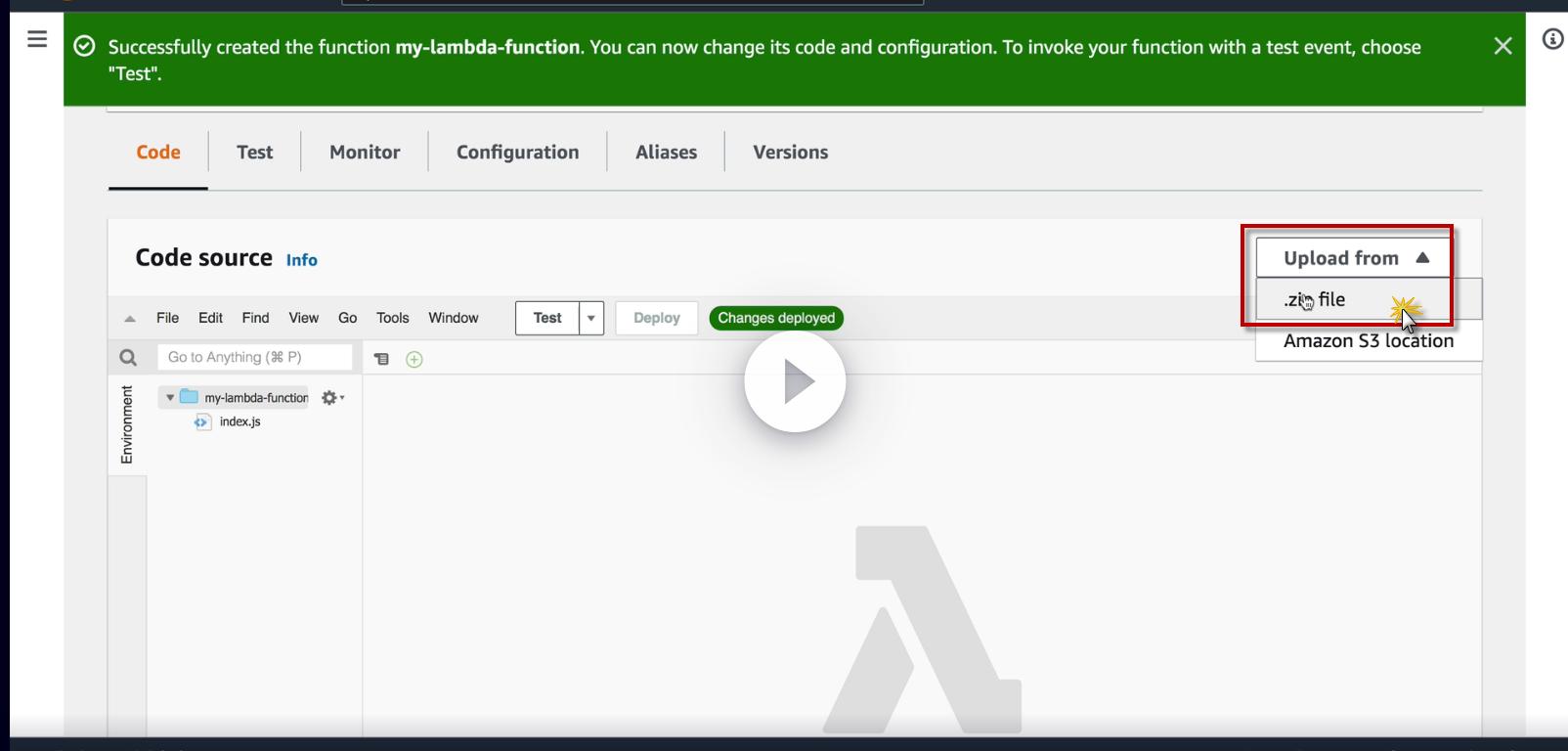Open the View menu
The width and height of the screenshot is (1568, 751).
click(x=303, y=318)
